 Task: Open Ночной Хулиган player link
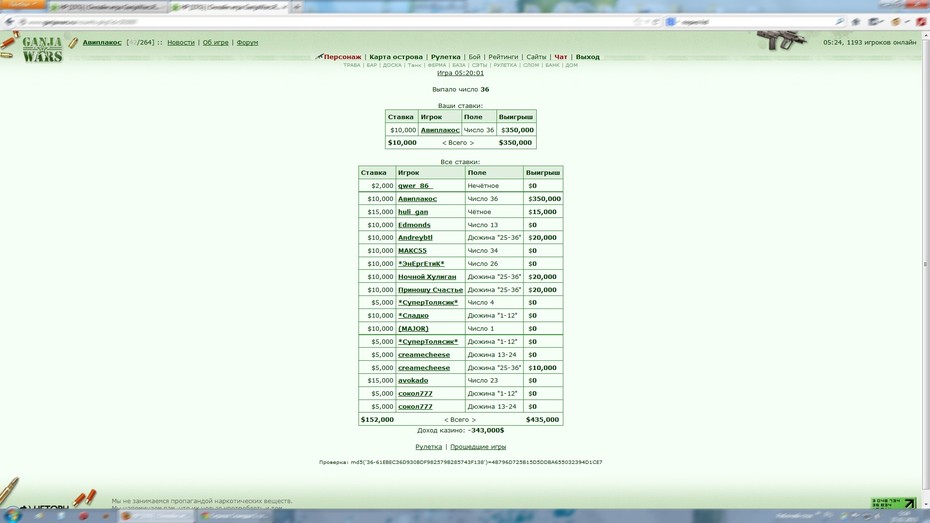(427, 276)
